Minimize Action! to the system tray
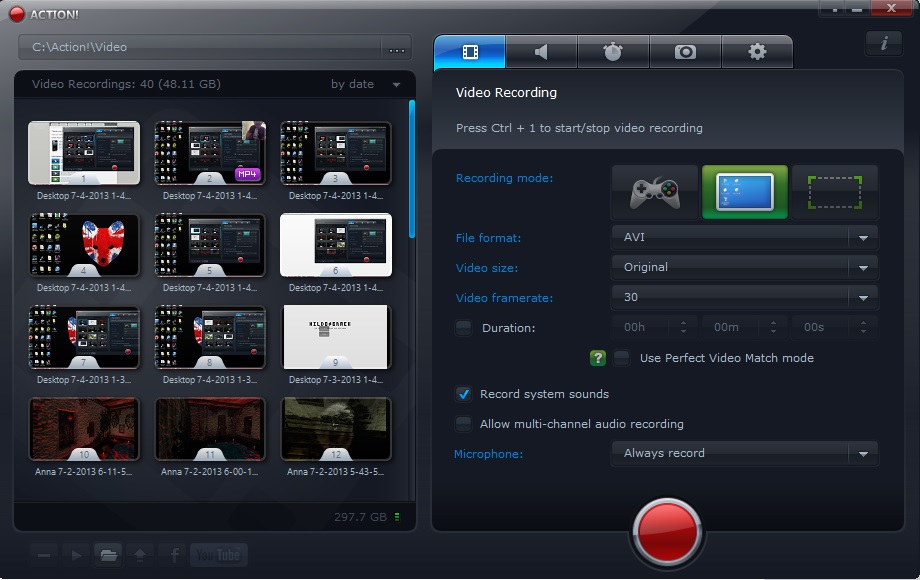The image size is (920, 580). [x=834, y=9]
